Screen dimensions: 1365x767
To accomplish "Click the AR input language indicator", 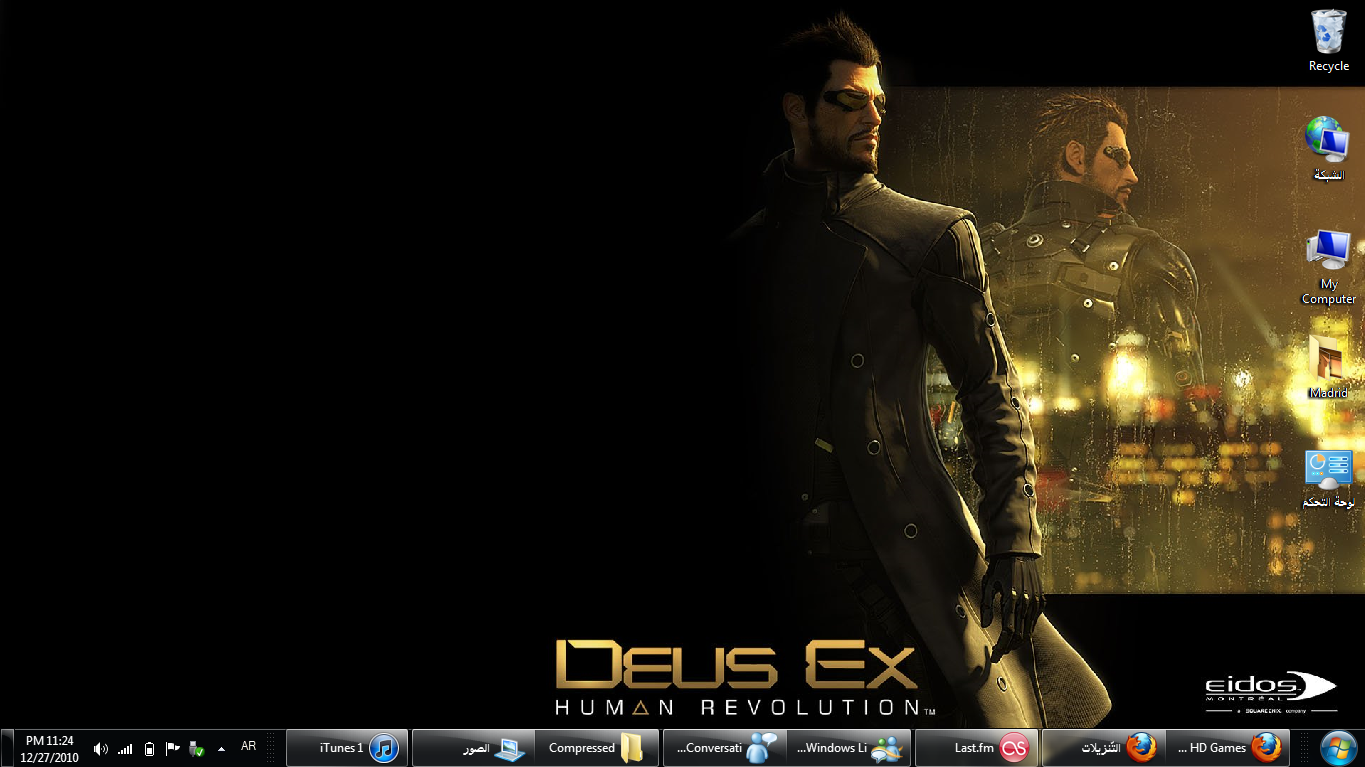I will point(249,746).
